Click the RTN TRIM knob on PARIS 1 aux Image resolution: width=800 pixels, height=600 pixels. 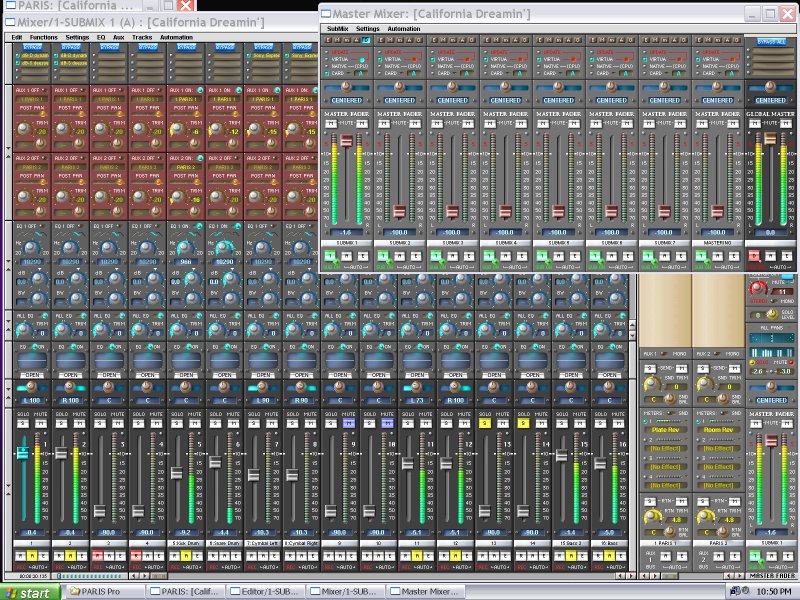point(652,517)
